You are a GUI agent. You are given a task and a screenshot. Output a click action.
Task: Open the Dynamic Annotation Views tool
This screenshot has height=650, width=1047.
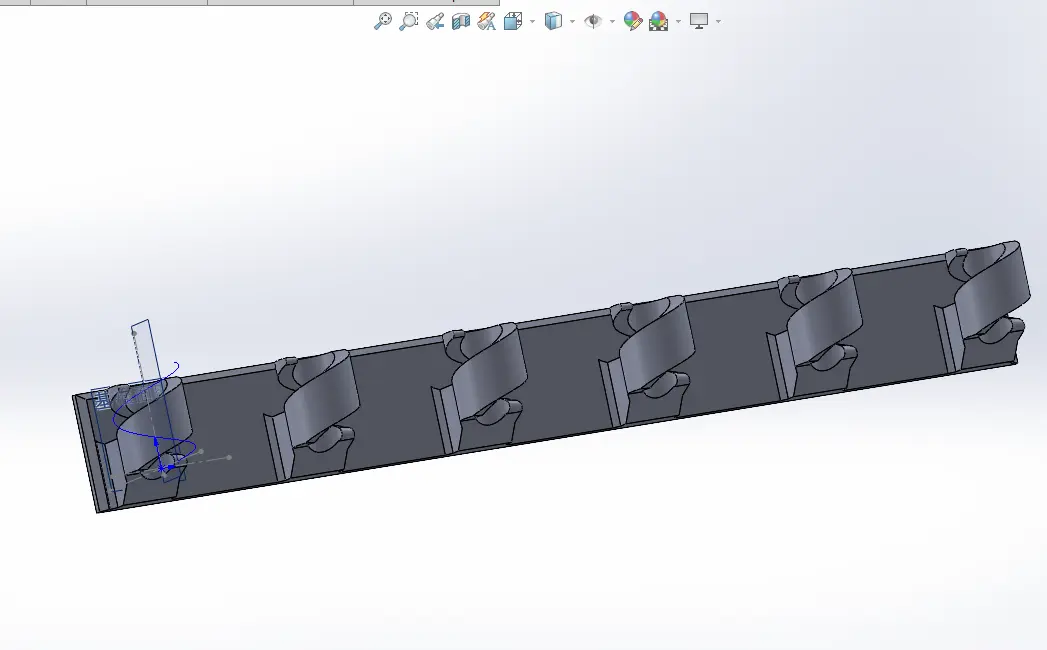(487, 21)
